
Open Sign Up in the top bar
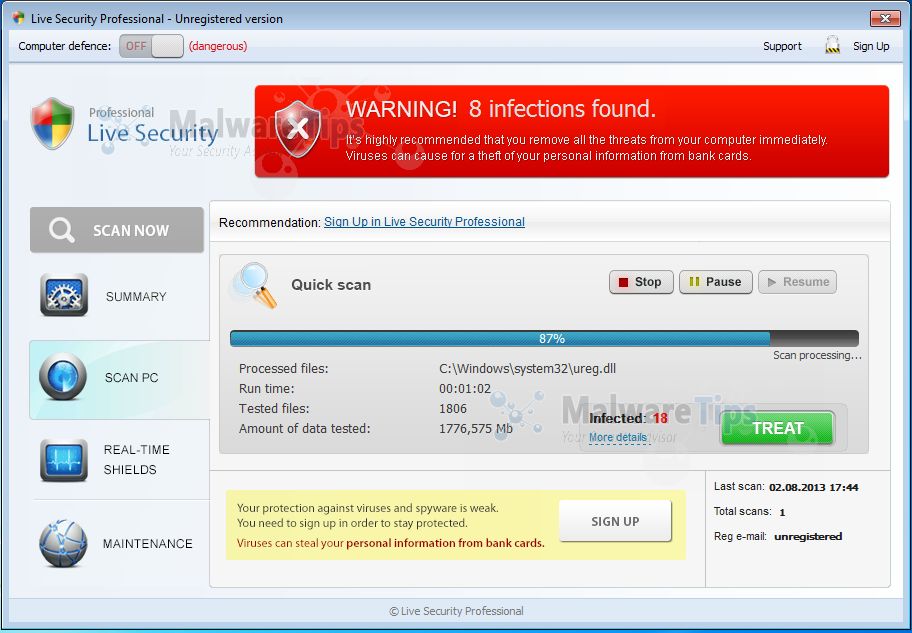[871, 46]
